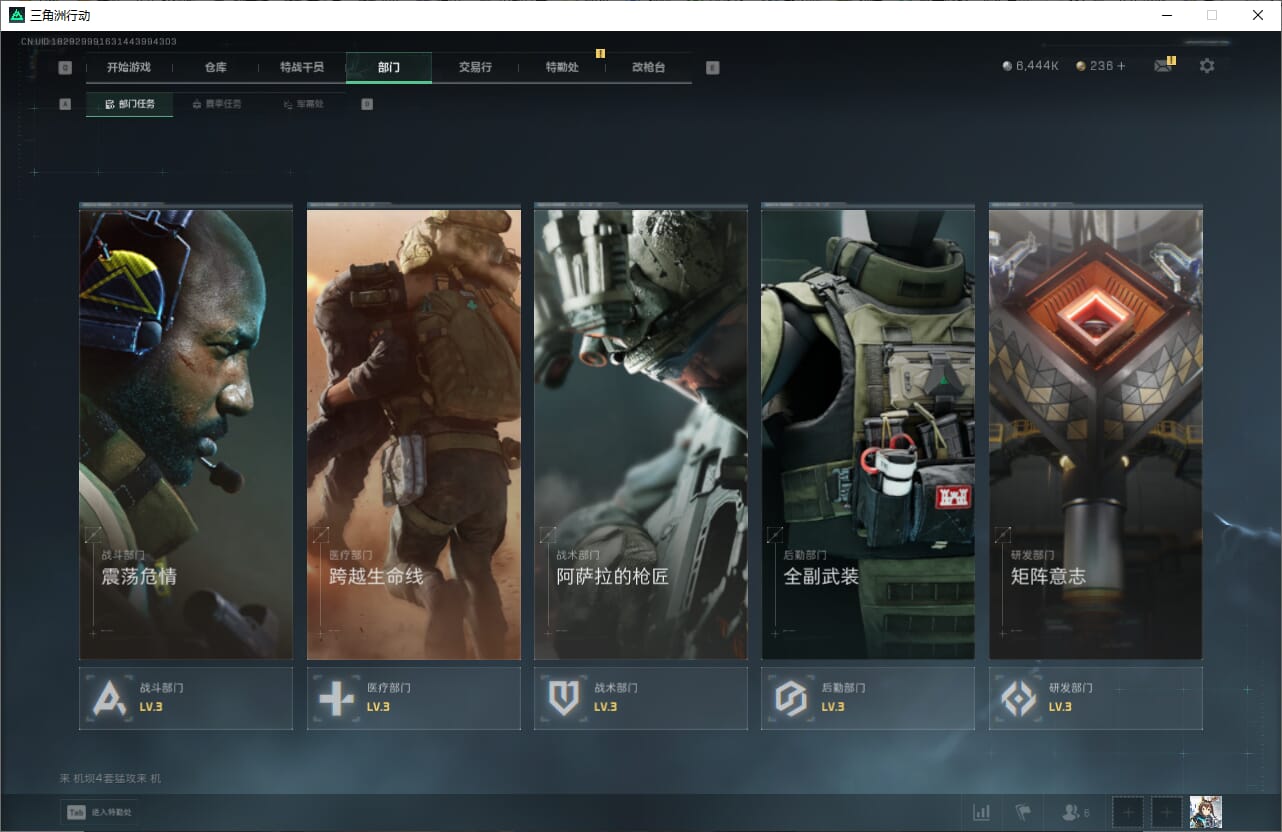Open the statistics bar chart icon

point(981,812)
